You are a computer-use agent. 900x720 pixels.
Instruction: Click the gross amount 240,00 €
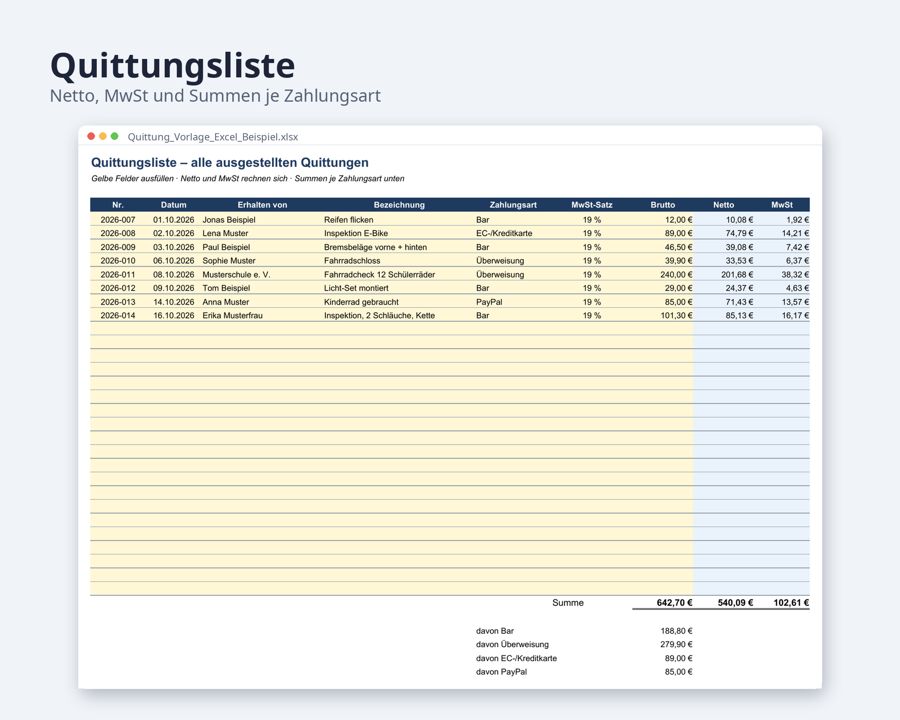click(676, 274)
